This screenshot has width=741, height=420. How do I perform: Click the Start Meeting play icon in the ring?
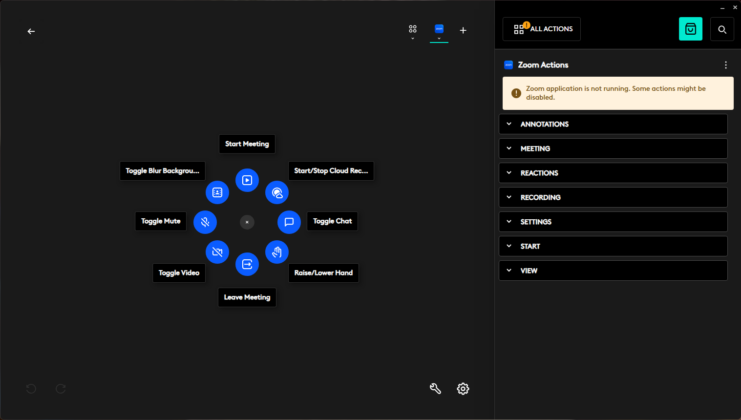[247, 180]
